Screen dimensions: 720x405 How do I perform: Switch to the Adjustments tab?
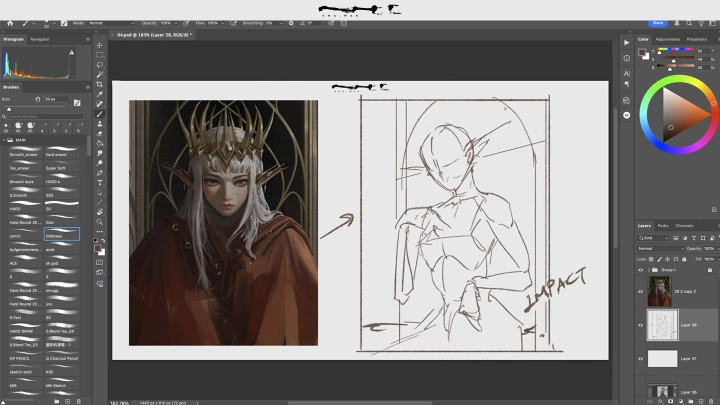[668, 39]
